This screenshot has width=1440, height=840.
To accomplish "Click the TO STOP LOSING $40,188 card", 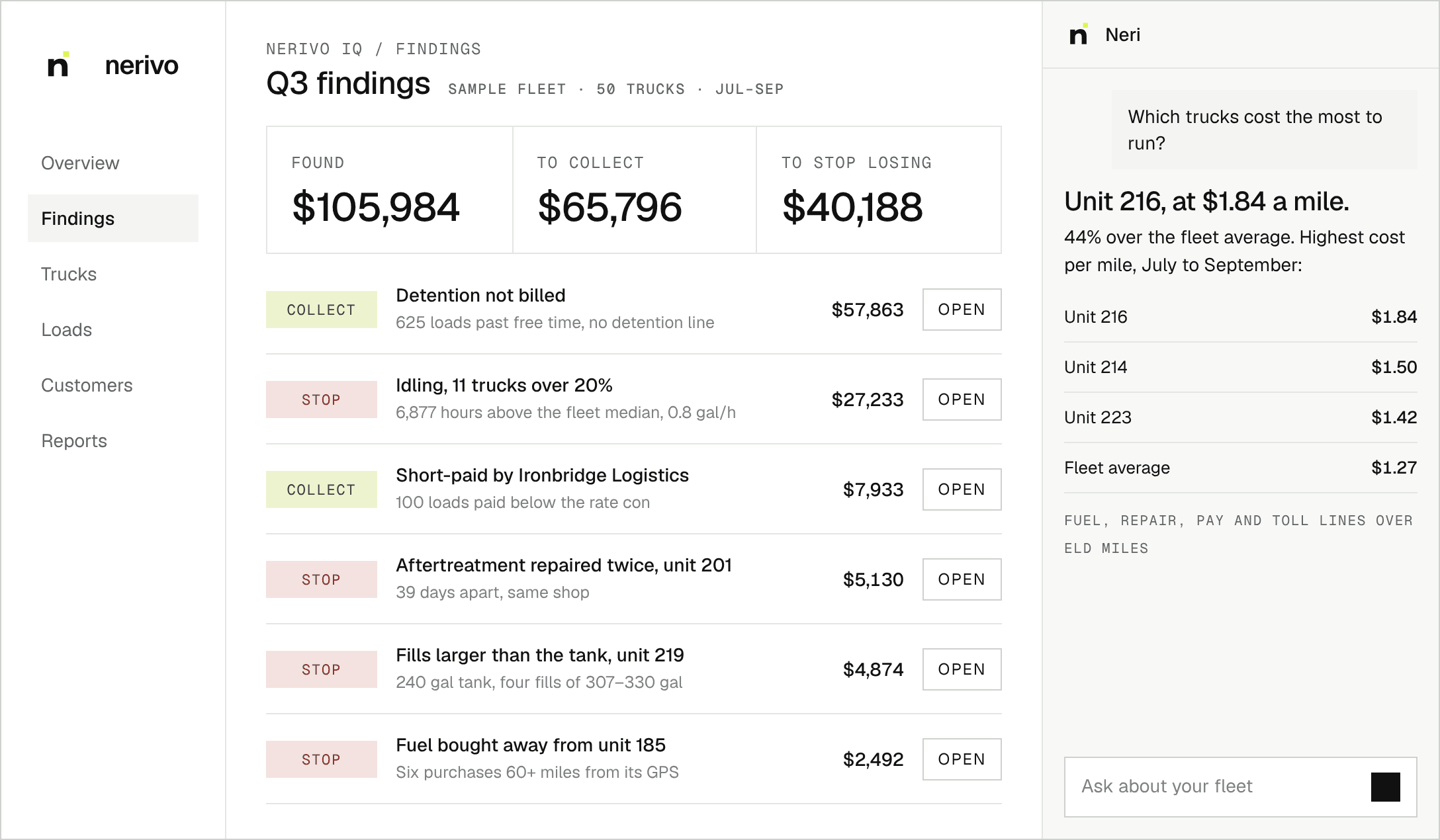I will tap(879, 190).
